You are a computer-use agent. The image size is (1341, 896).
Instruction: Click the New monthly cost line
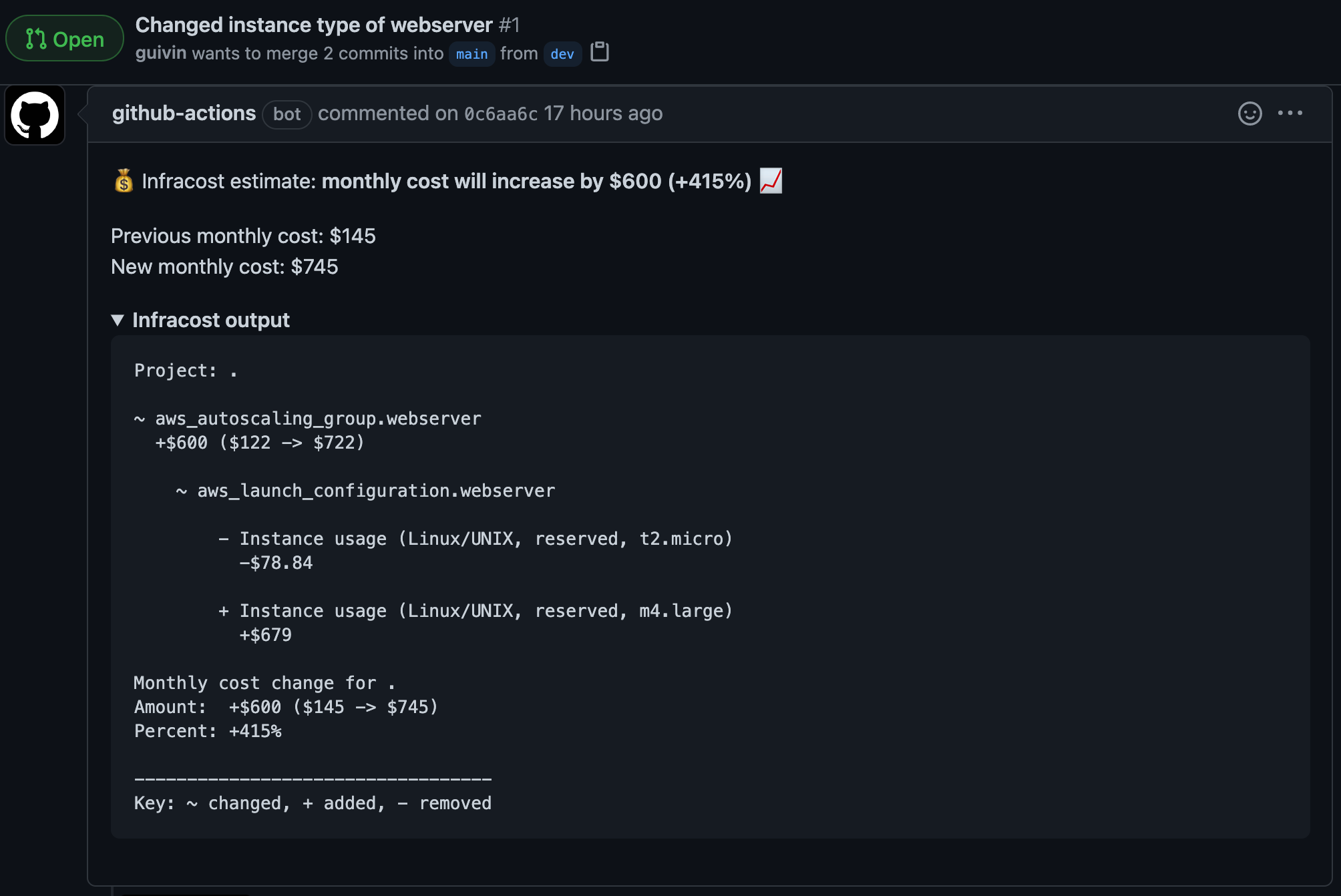[224, 267]
